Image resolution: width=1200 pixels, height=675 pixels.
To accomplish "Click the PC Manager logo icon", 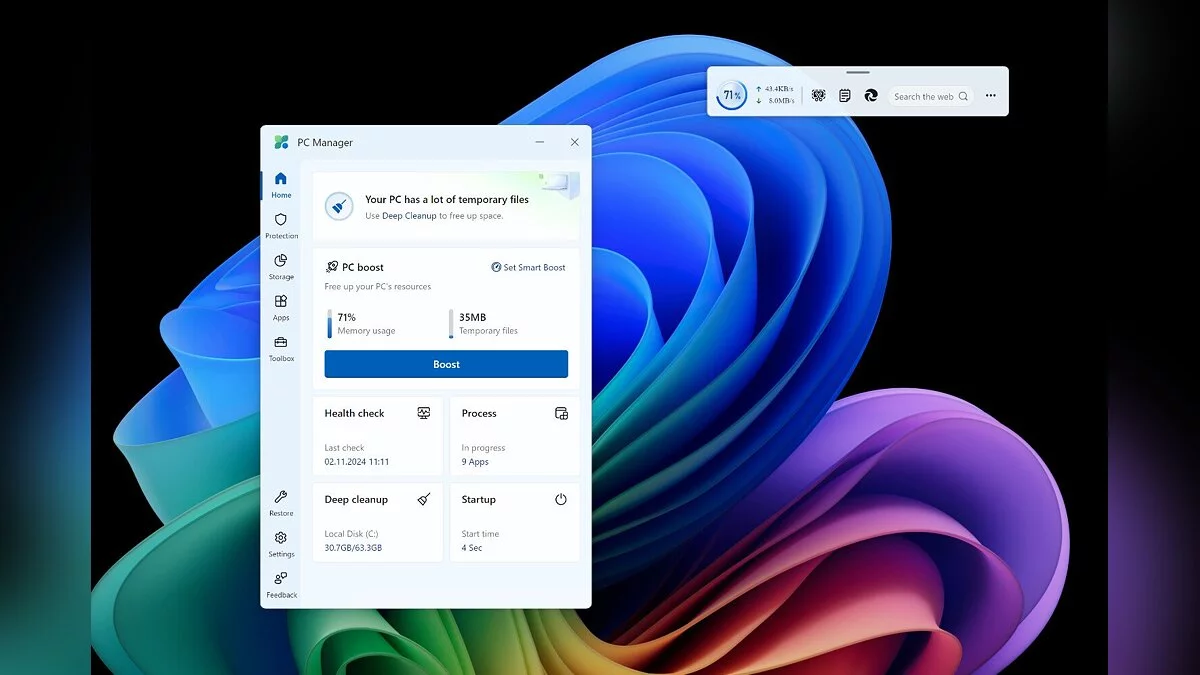I will (x=282, y=142).
